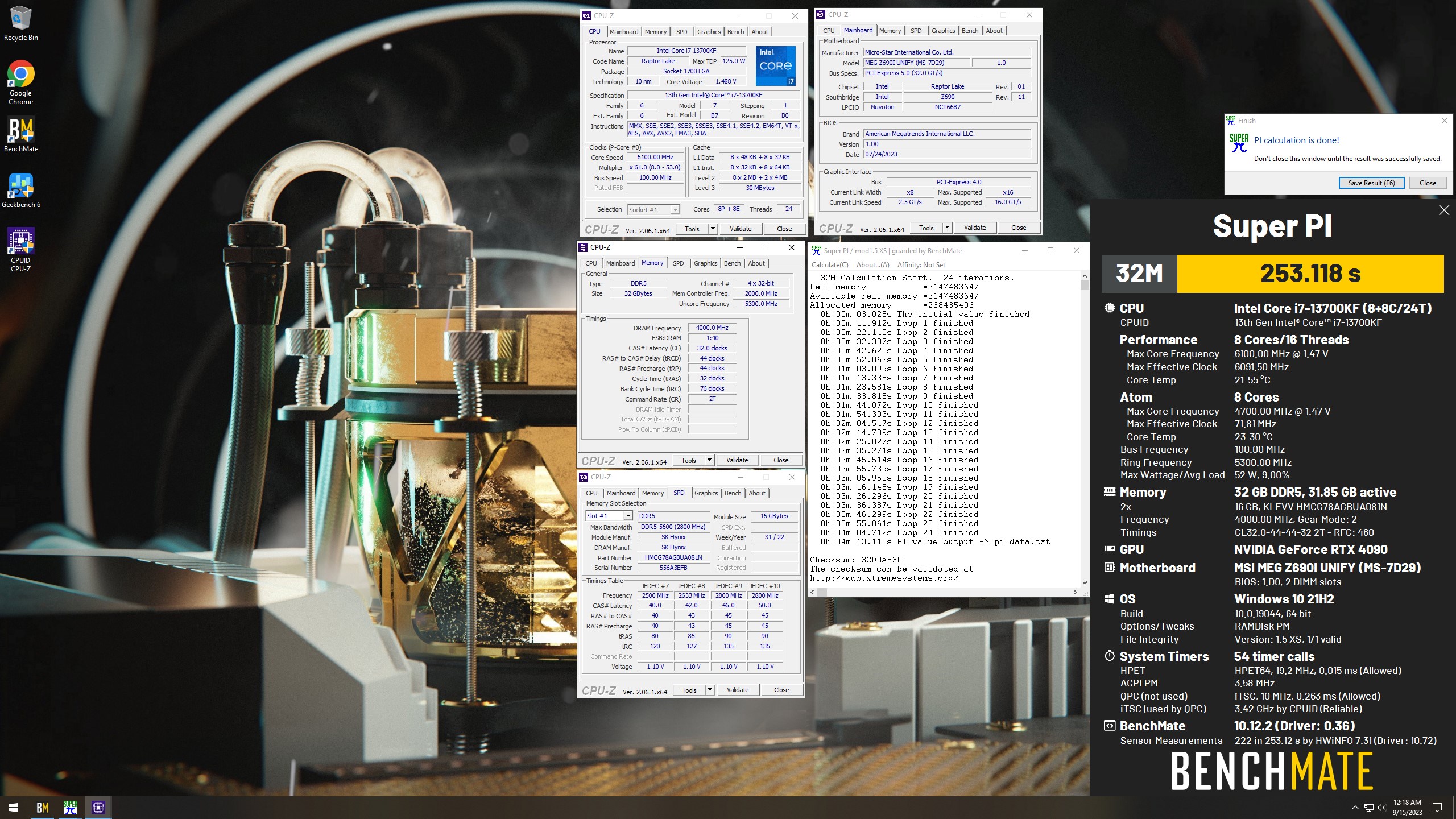Open Tools dropdown arrow in Mainboard window

[947, 227]
